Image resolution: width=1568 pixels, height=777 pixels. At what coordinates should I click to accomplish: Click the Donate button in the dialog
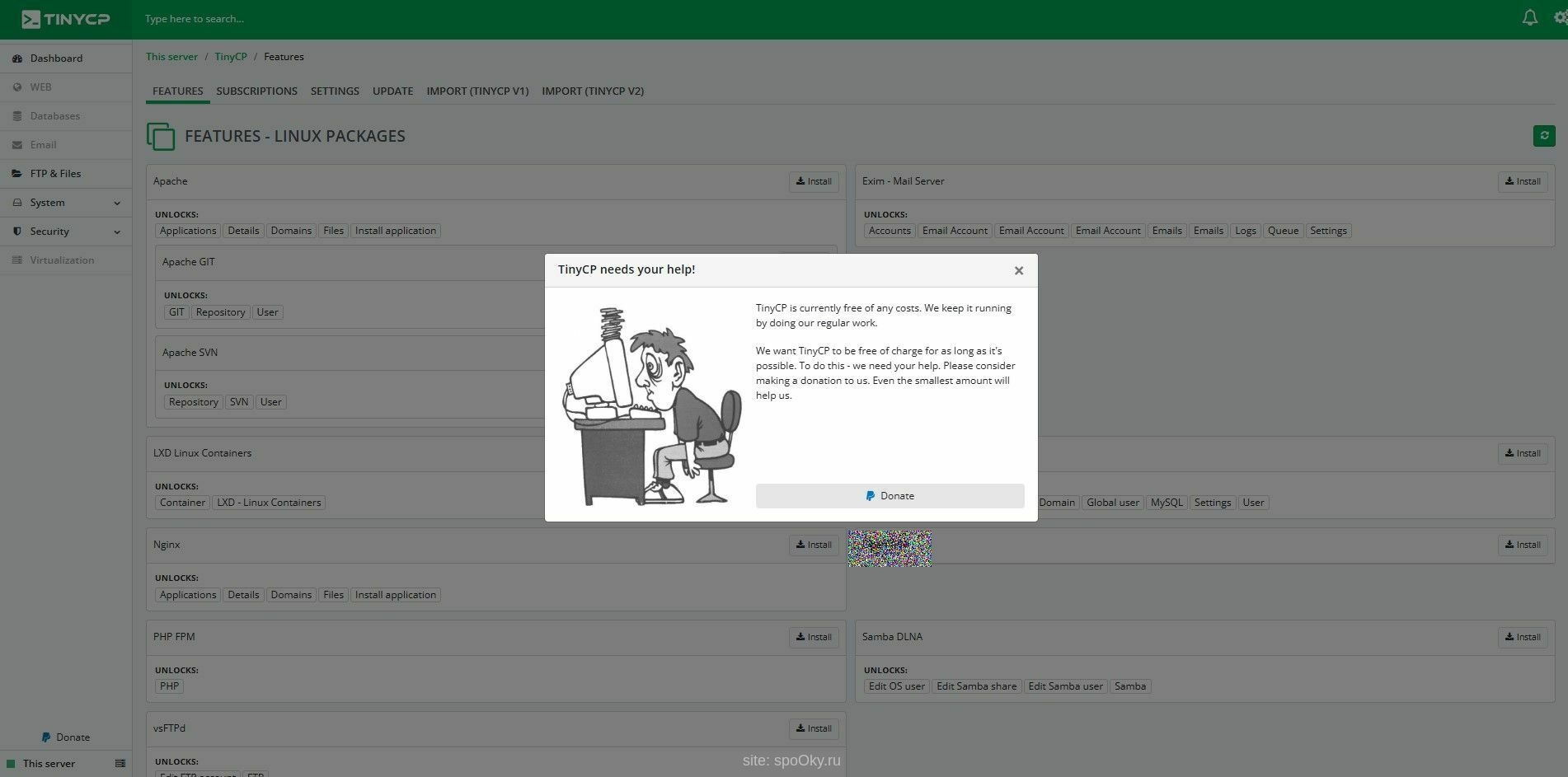coord(890,496)
